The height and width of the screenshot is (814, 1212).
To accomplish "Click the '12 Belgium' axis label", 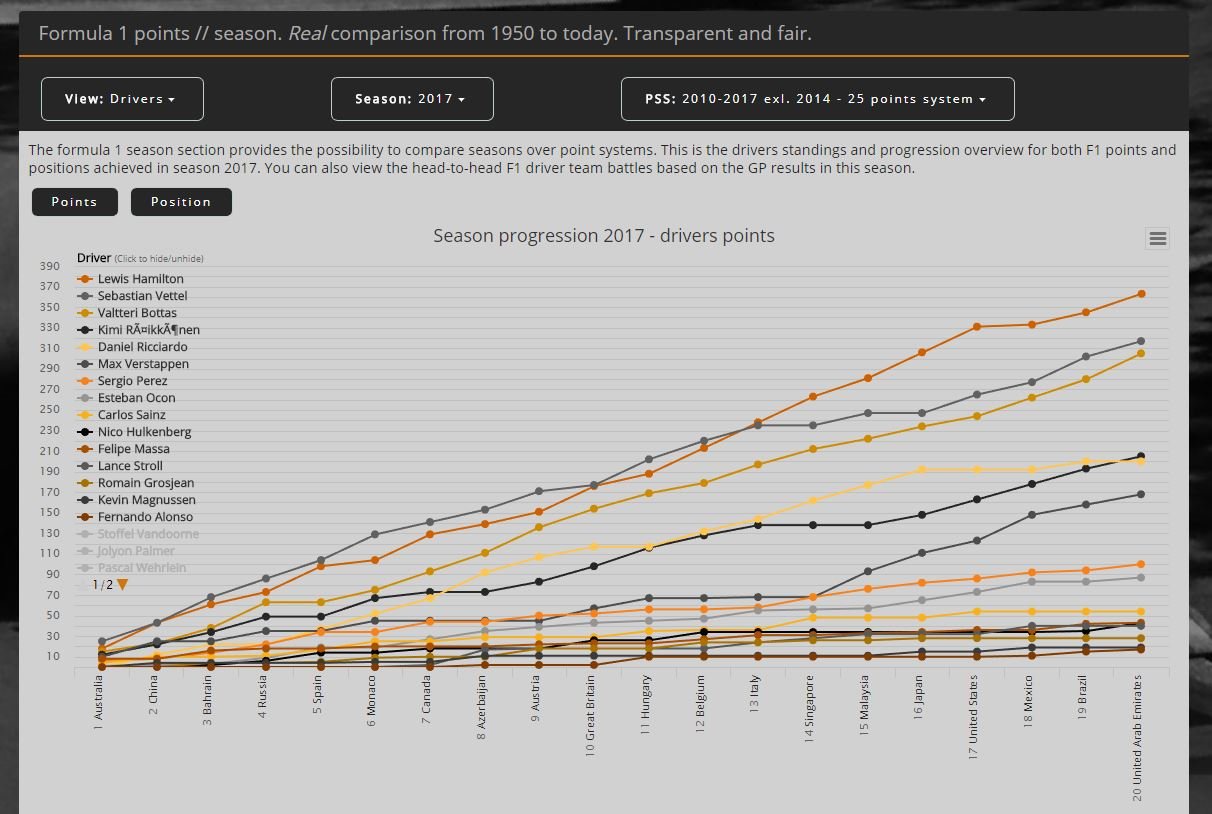I will [700, 704].
